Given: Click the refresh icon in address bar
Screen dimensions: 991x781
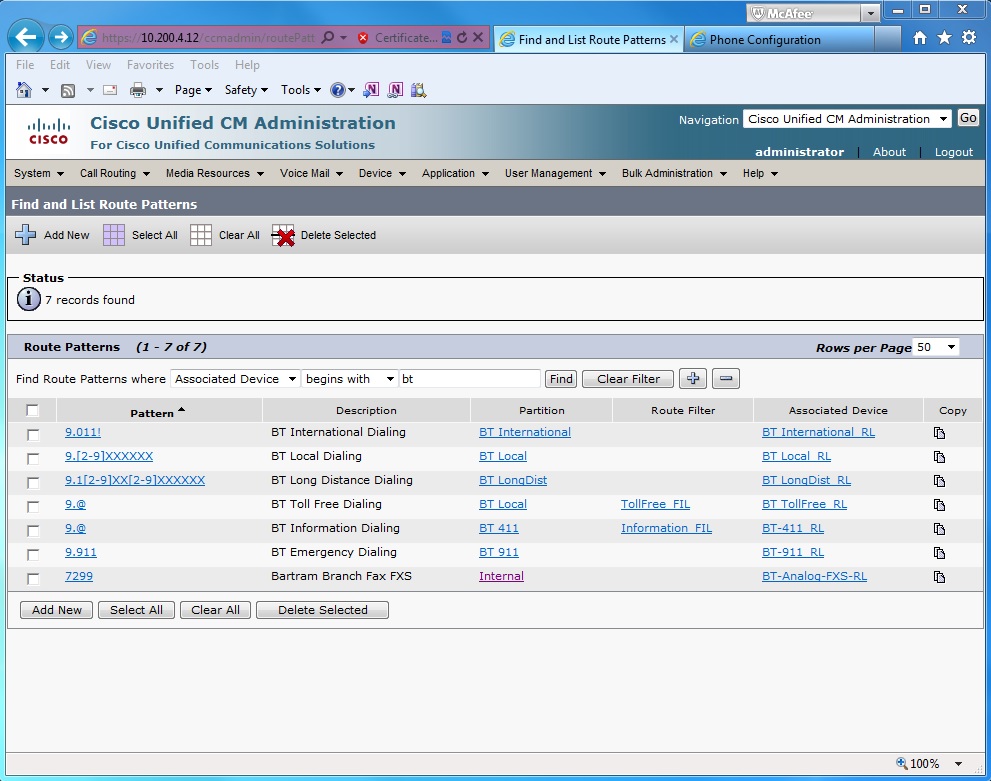Looking at the screenshot, I should coord(462,37).
